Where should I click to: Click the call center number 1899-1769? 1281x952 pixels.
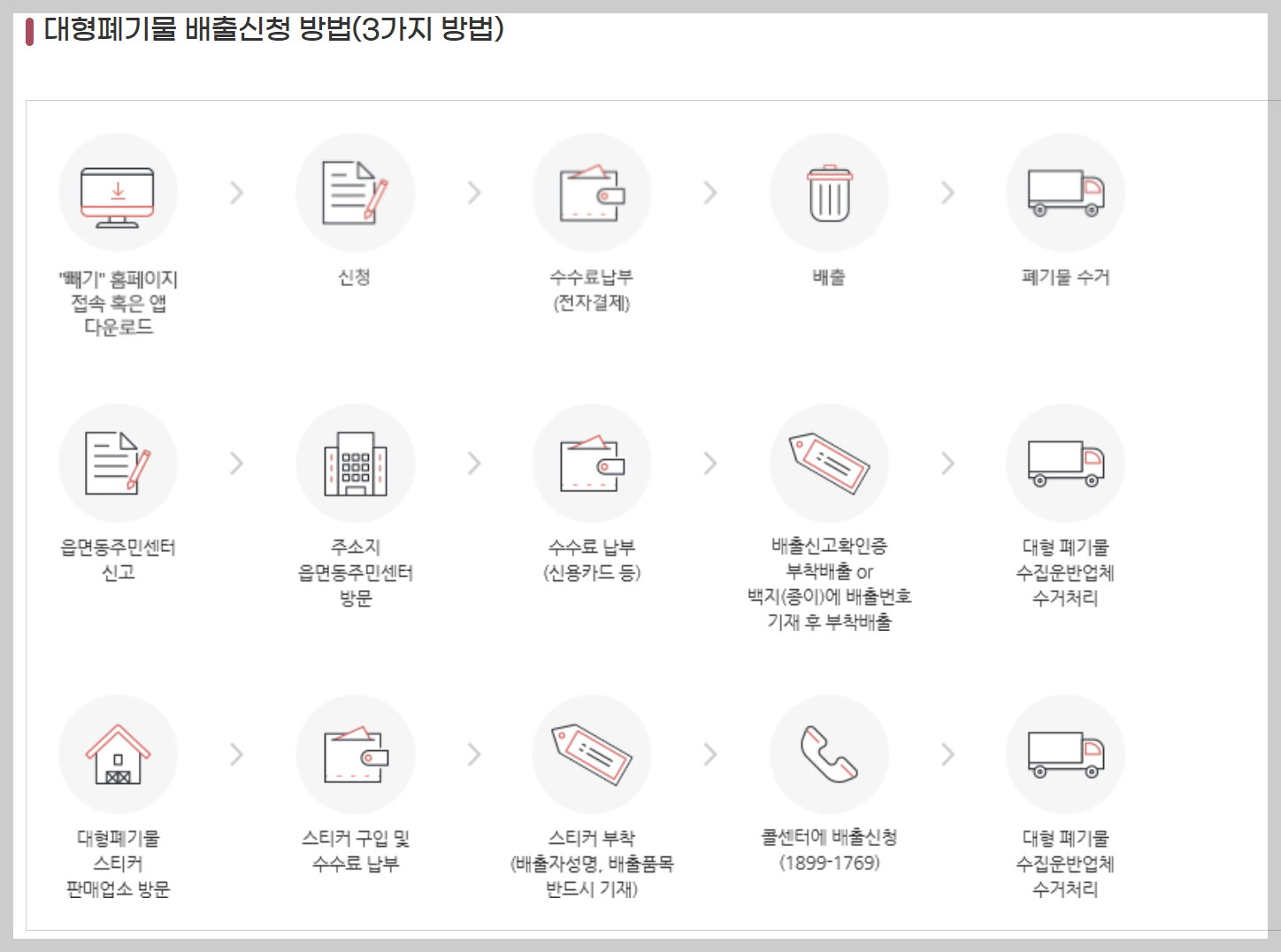[828, 864]
